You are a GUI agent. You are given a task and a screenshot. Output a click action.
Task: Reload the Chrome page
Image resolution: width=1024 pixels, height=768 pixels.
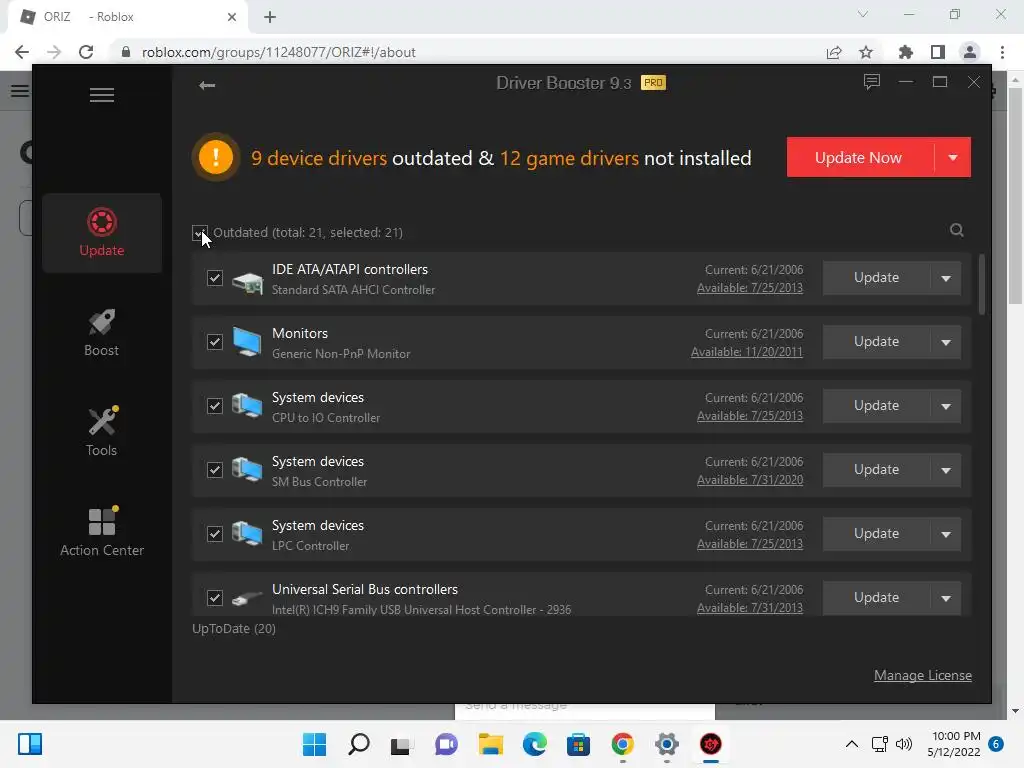86,52
